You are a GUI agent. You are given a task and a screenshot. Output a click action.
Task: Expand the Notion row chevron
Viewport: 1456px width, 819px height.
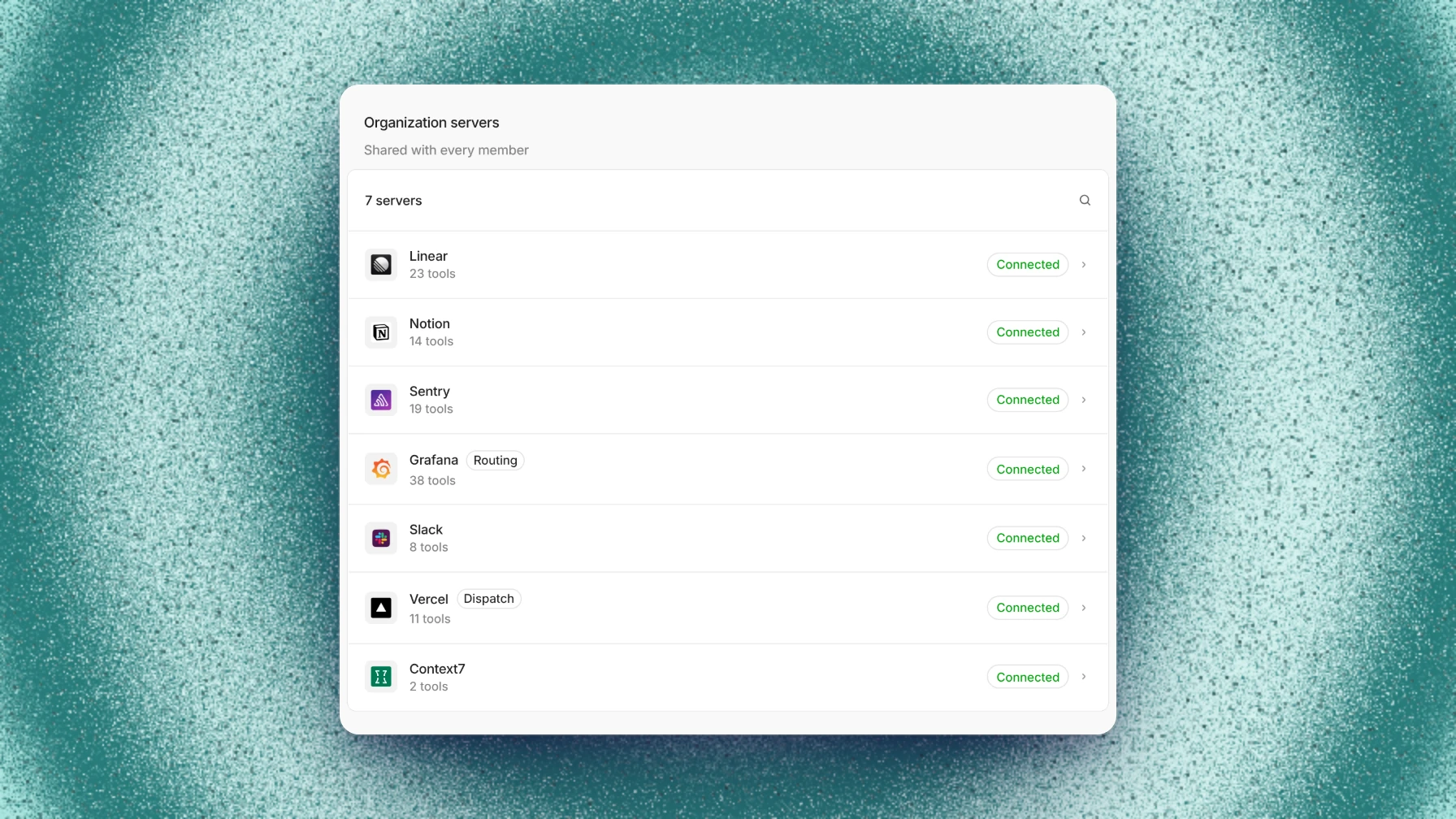tap(1084, 332)
